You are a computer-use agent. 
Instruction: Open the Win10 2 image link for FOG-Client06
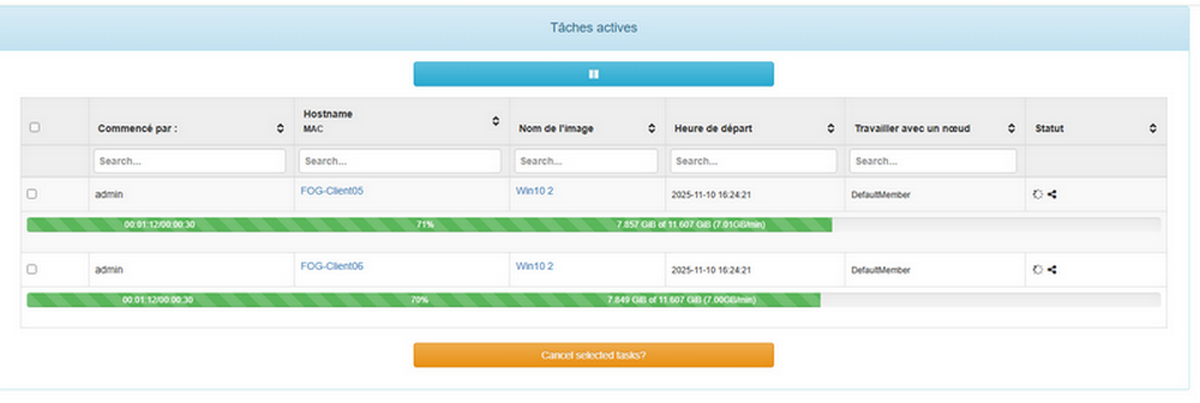pyautogui.click(x=534, y=266)
